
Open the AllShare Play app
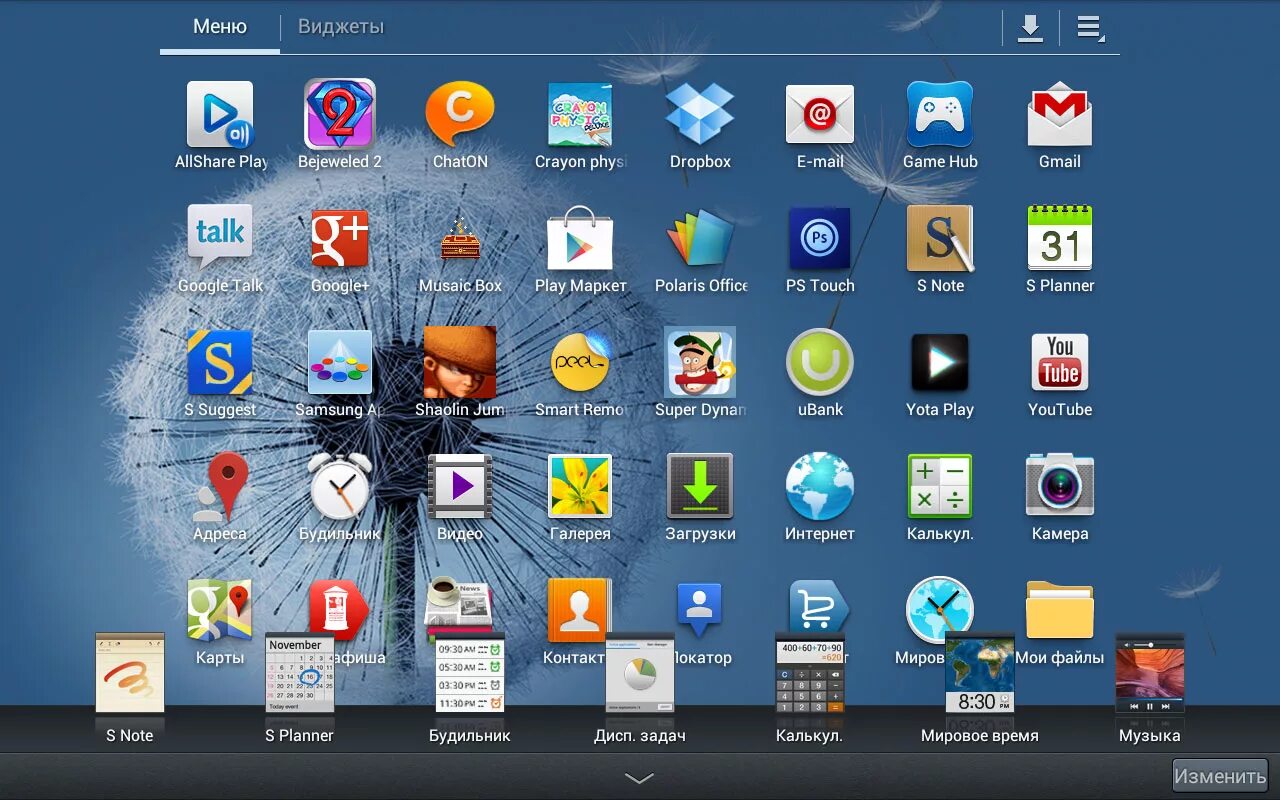(220, 115)
